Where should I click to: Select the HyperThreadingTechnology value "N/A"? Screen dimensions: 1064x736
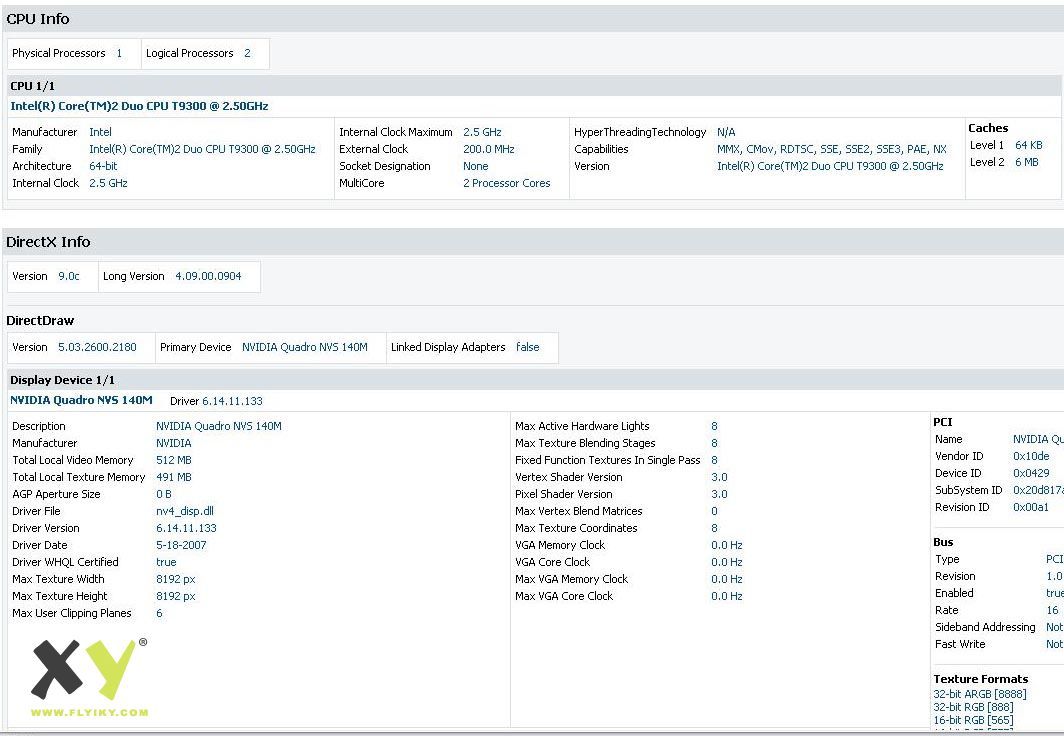pyautogui.click(x=726, y=132)
